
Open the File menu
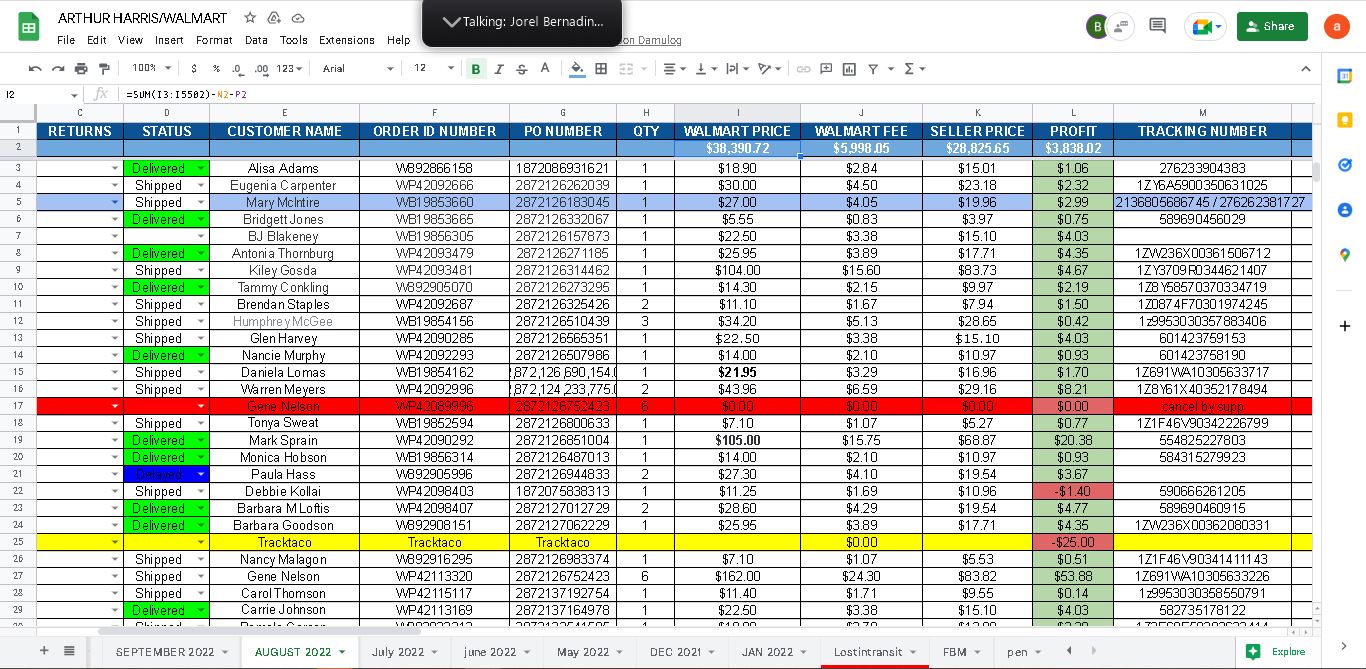click(66, 40)
